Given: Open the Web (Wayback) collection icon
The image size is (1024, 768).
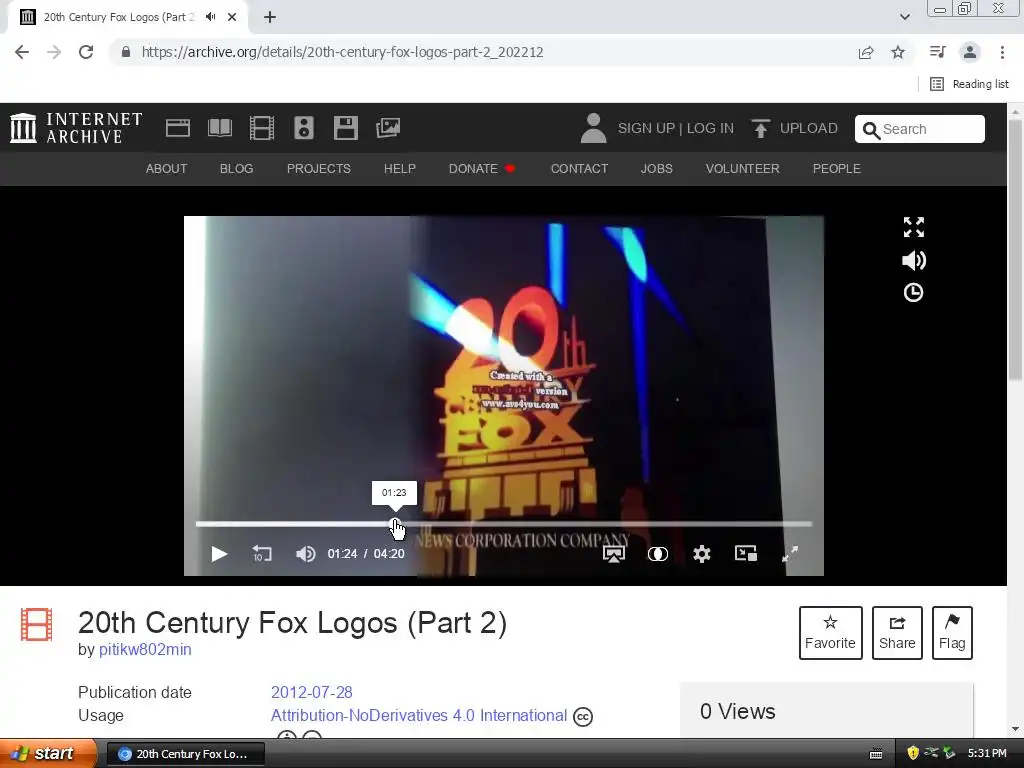Looking at the screenshot, I should click(178, 128).
